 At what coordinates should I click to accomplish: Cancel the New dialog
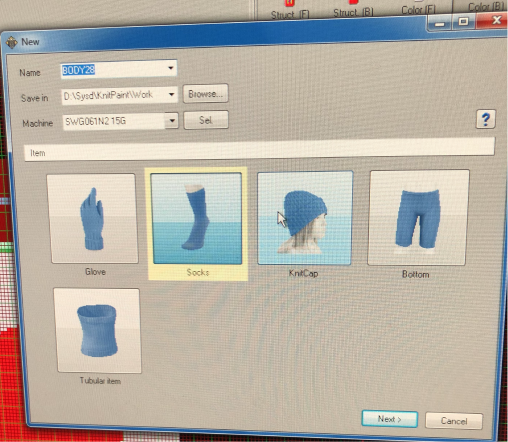click(x=454, y=421)
